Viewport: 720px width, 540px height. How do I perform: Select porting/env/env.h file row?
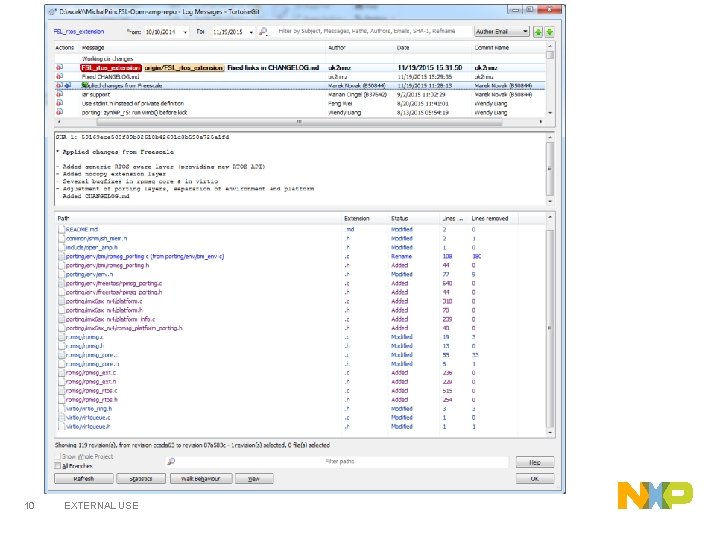(300, 274)
